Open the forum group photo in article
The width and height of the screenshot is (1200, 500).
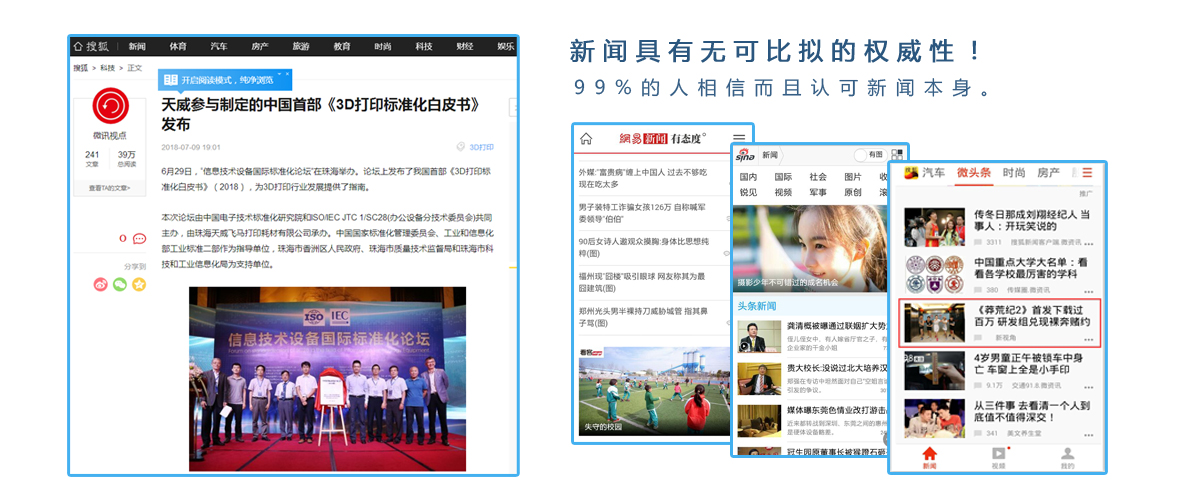[x=327, y=378]
